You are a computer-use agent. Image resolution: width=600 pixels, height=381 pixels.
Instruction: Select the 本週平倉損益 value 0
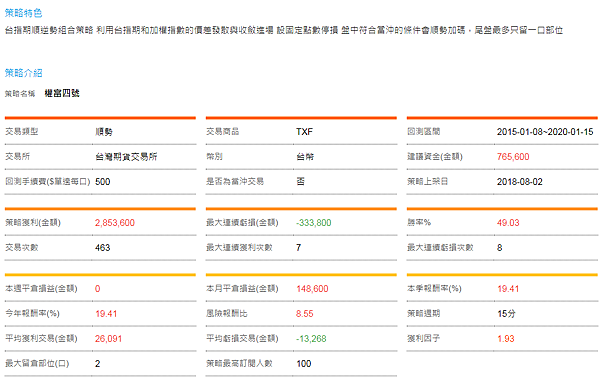98,289
